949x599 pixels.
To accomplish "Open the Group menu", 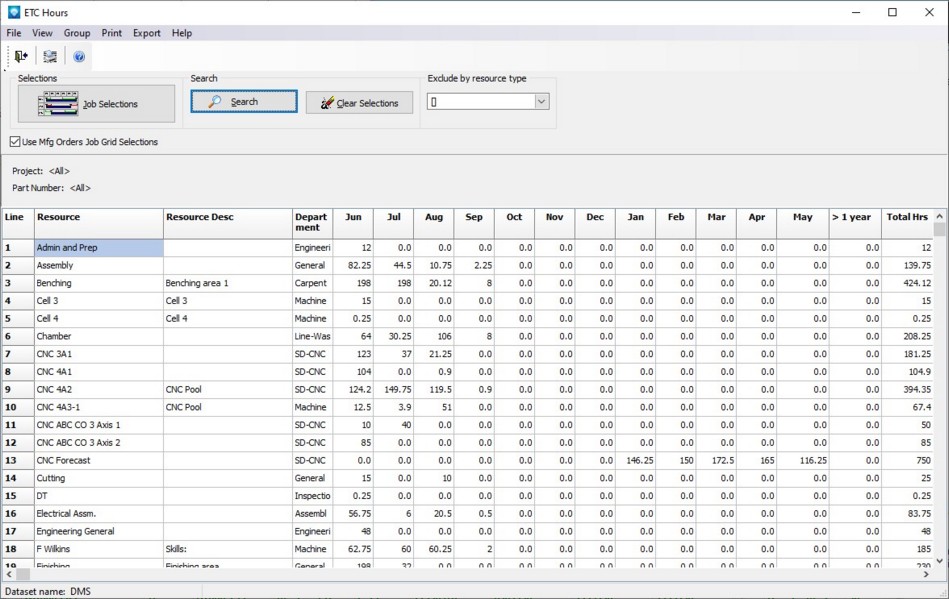I will (x=77, y=33).
